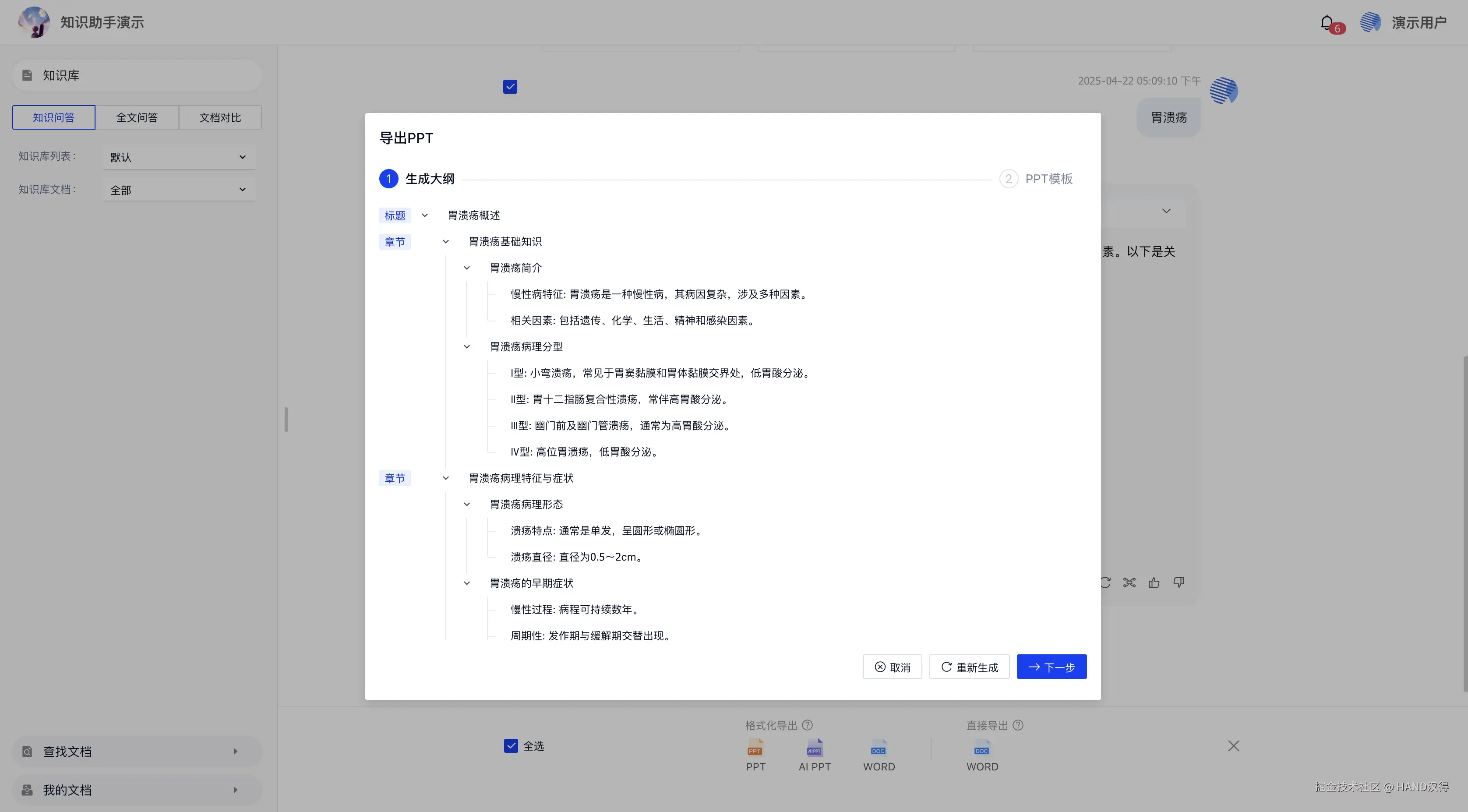1468x812 pixels.
Task: Switch to the 全文问答 tab
Action: 137,117
